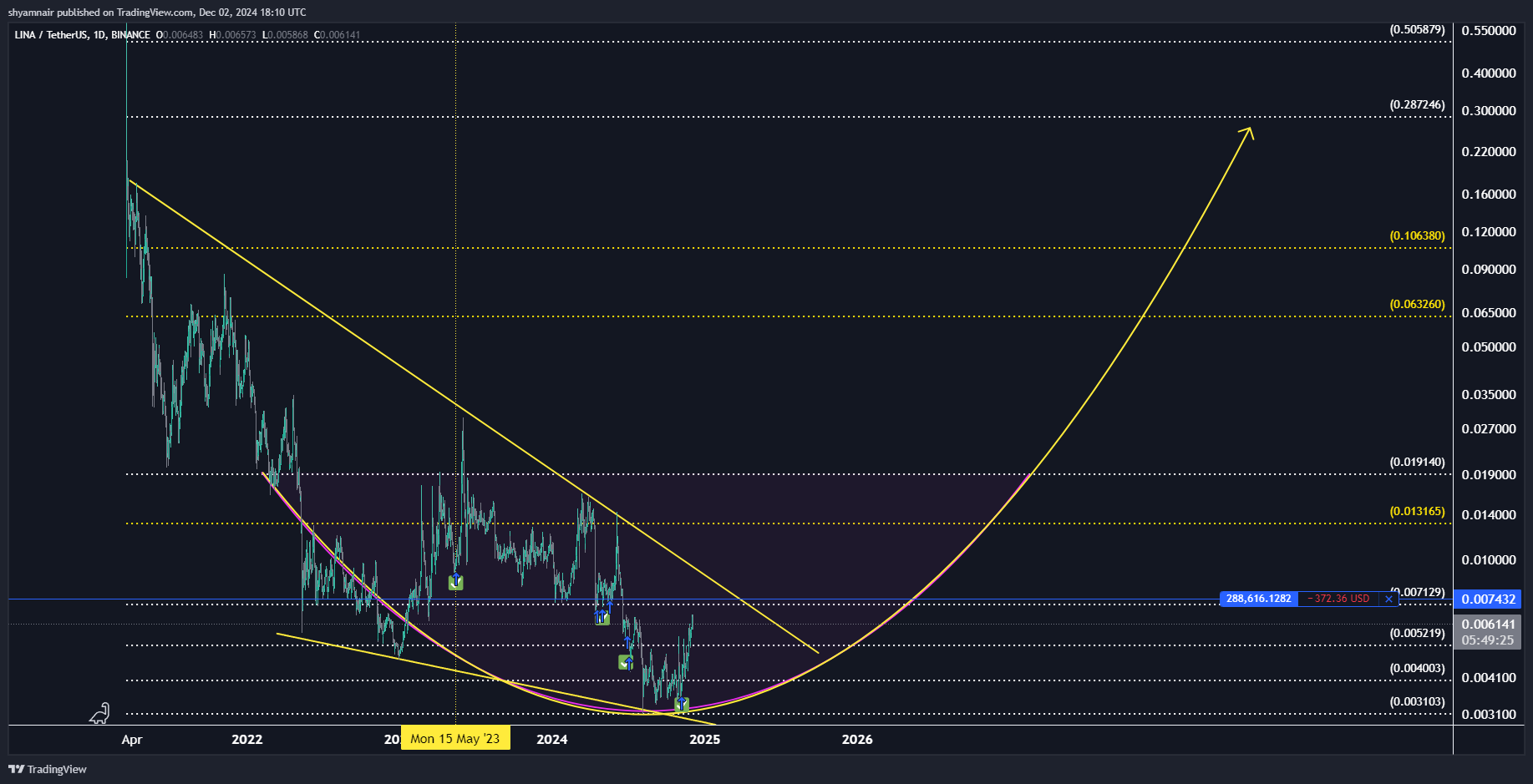Click 0.120000 on the price axis
This screenshot has height=784, width=1533.
click(1488, 231)
